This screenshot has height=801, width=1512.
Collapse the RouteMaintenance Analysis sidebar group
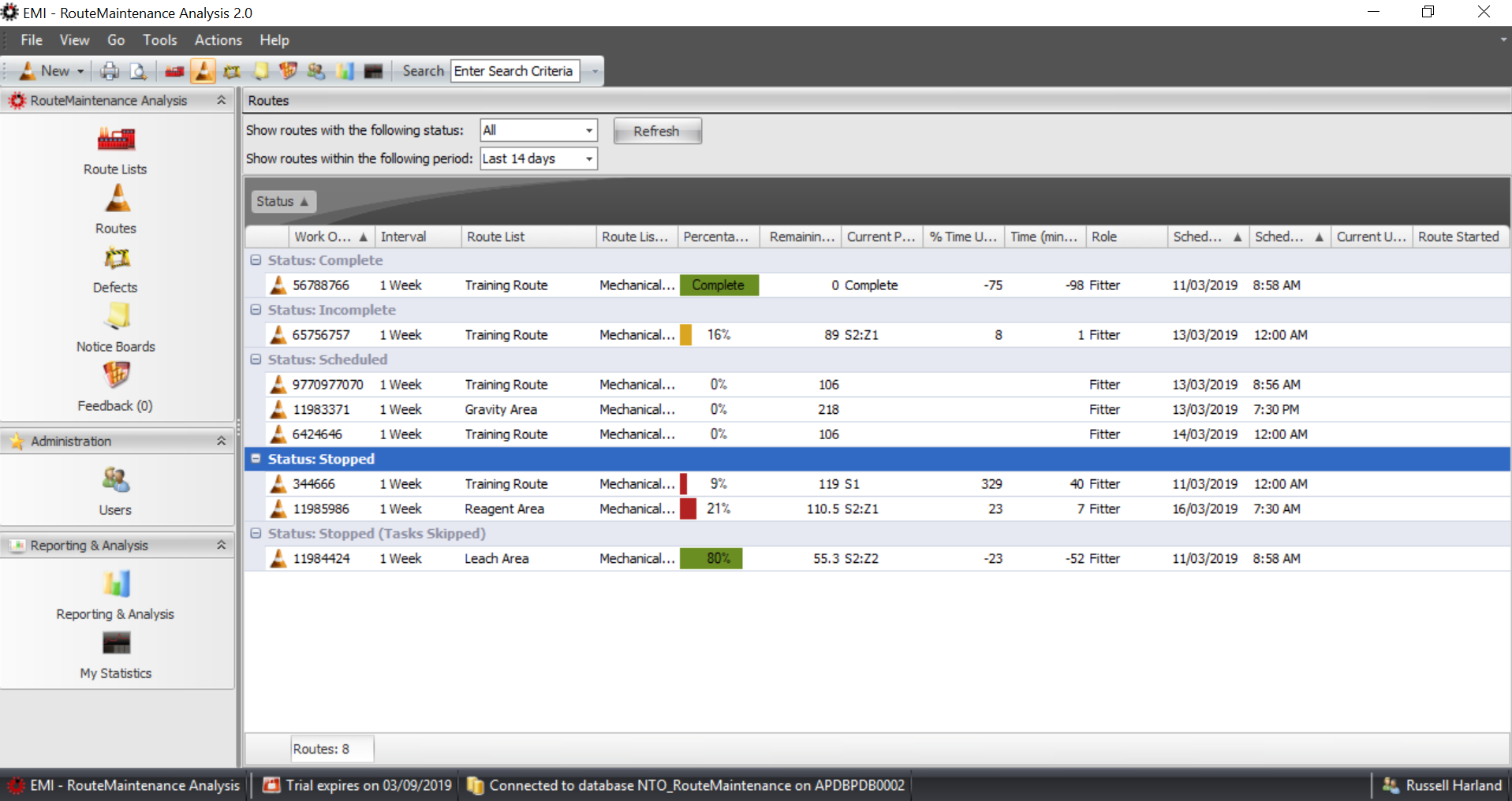221,100
